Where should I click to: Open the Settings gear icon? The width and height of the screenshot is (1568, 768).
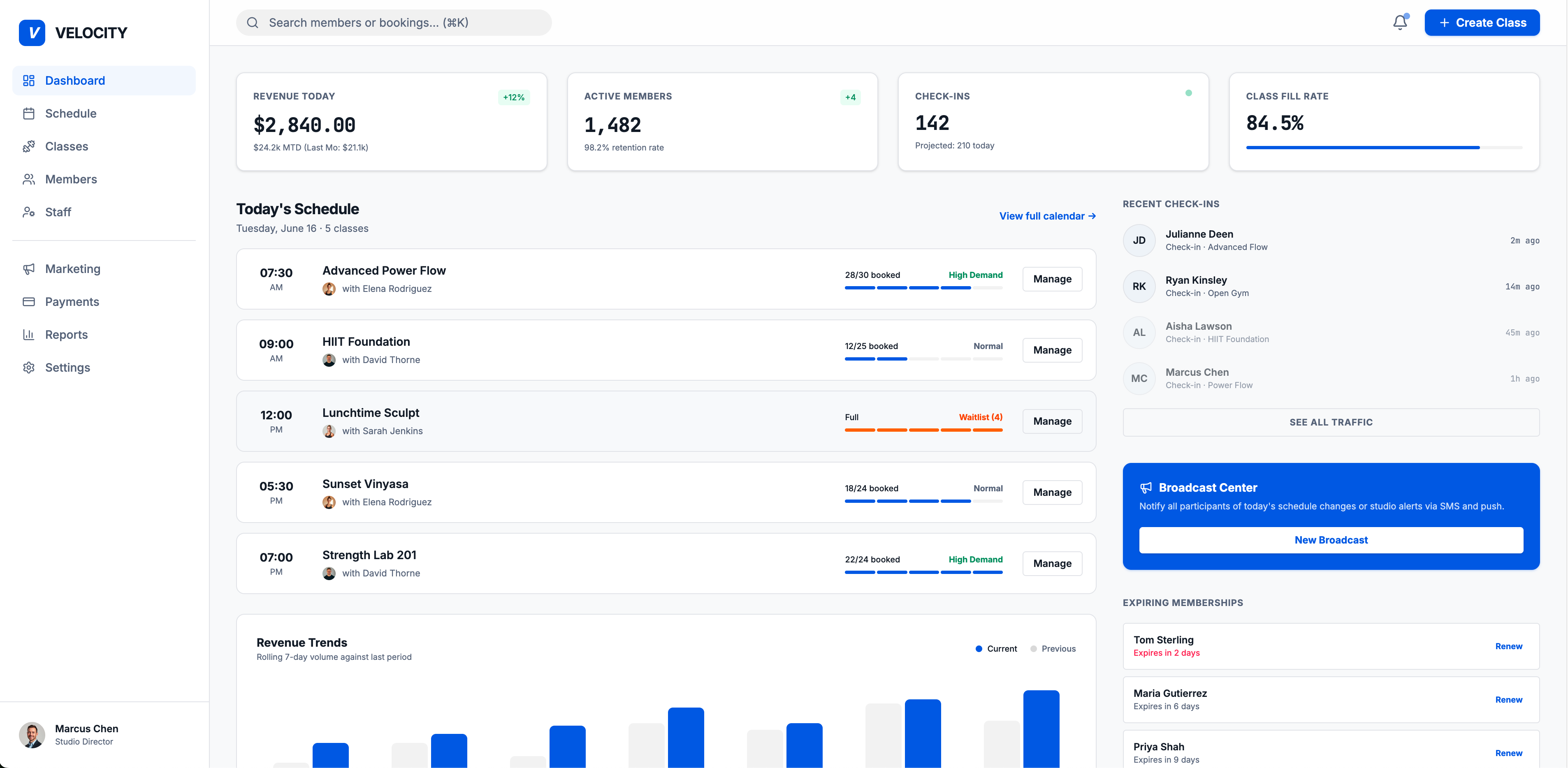(x=29, y=368)
